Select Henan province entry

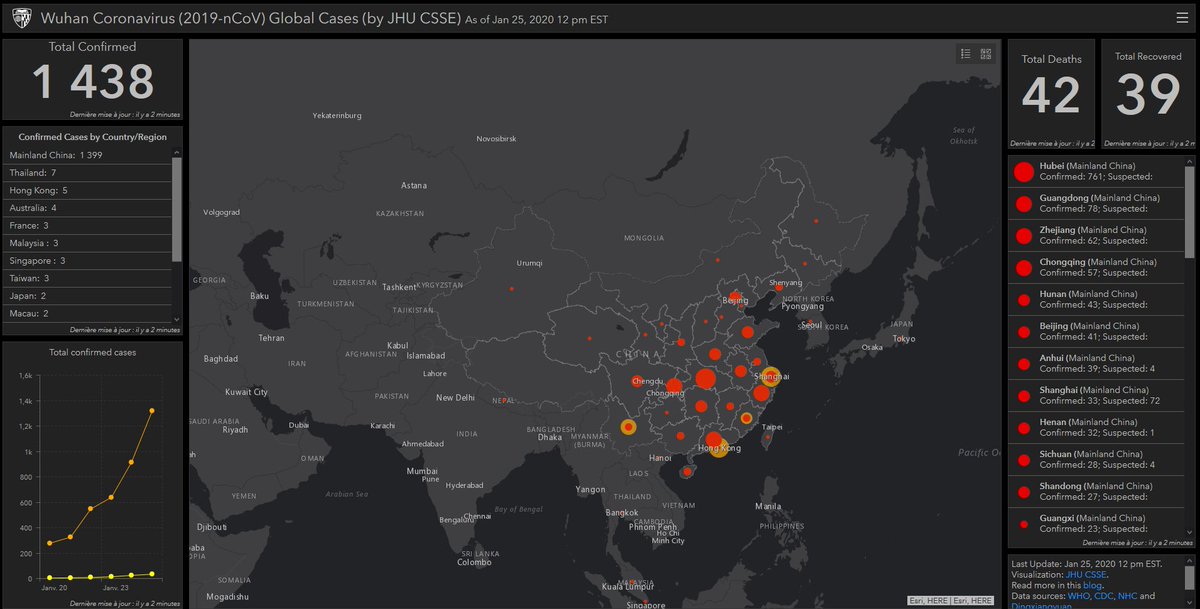tap(1096, 427)
